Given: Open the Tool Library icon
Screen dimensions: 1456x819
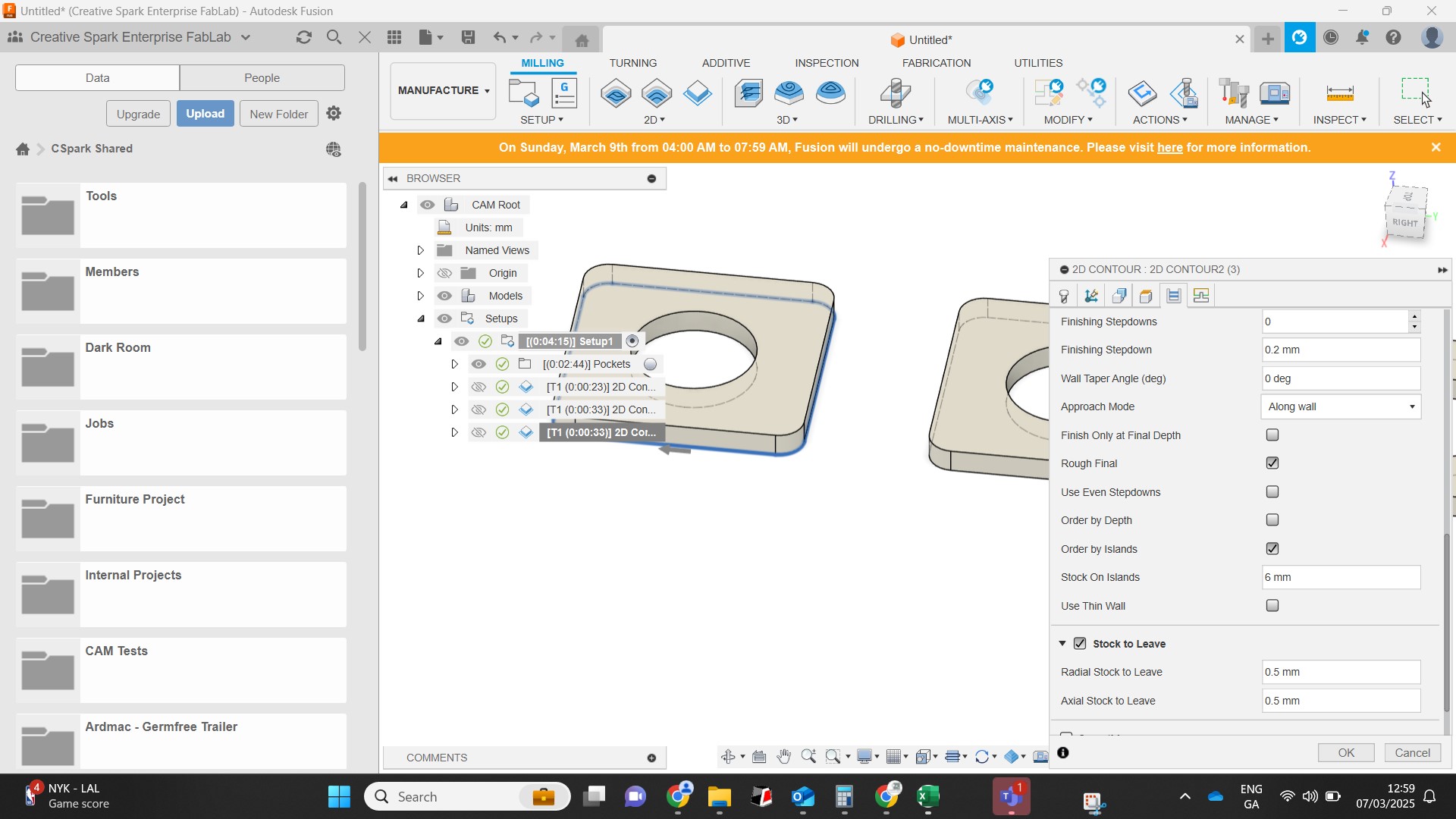Looking at the screenshot, I should [1234, 93].
